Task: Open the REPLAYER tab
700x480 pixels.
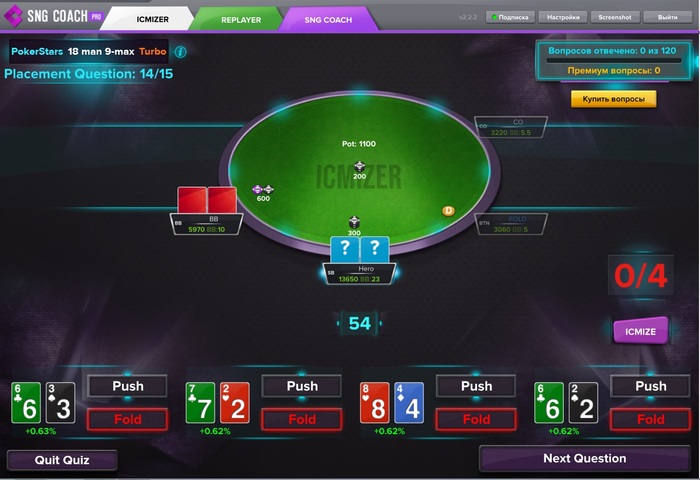Action: pos(241,20)
